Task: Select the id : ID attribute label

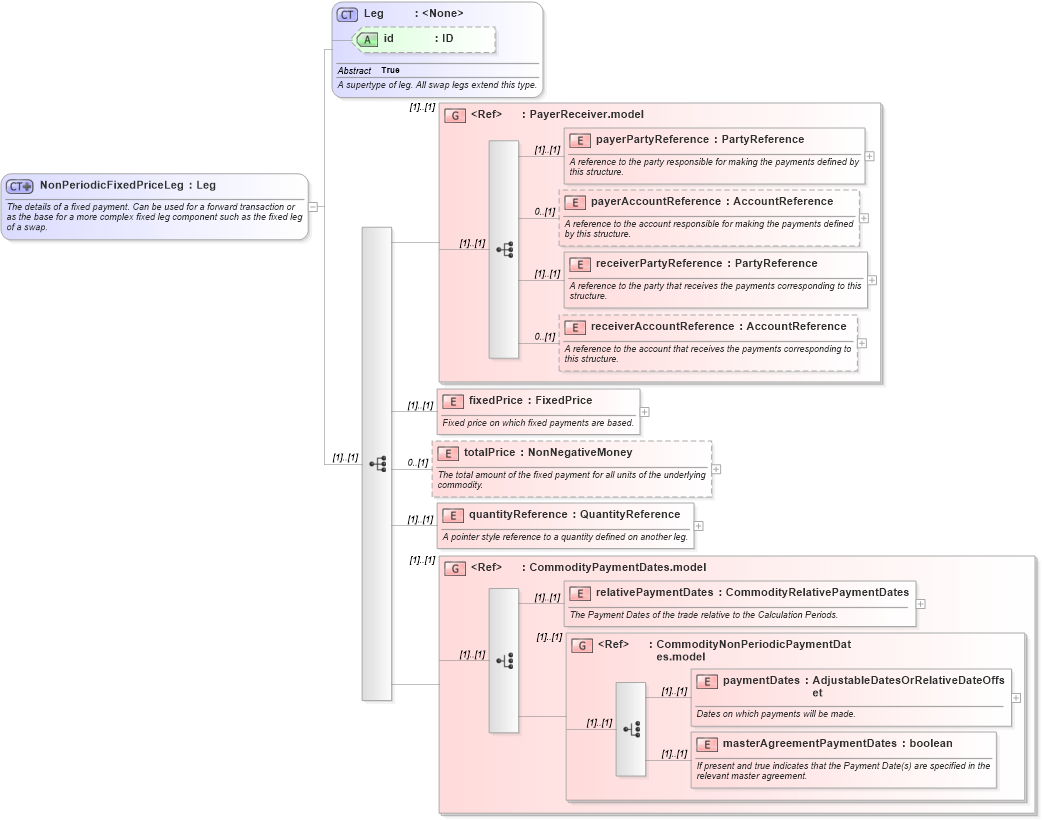Action: click(418, 39)
